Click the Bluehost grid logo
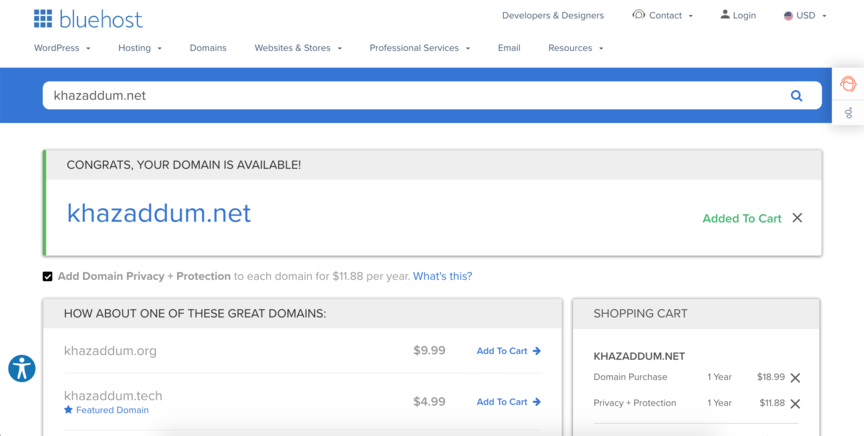 [43, 19]
